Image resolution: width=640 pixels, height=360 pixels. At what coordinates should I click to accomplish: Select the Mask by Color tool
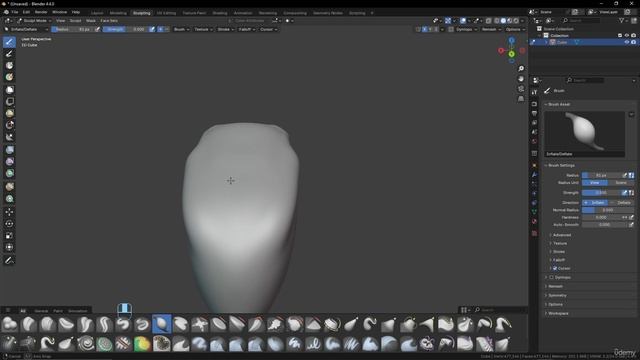tap(9, 199)
